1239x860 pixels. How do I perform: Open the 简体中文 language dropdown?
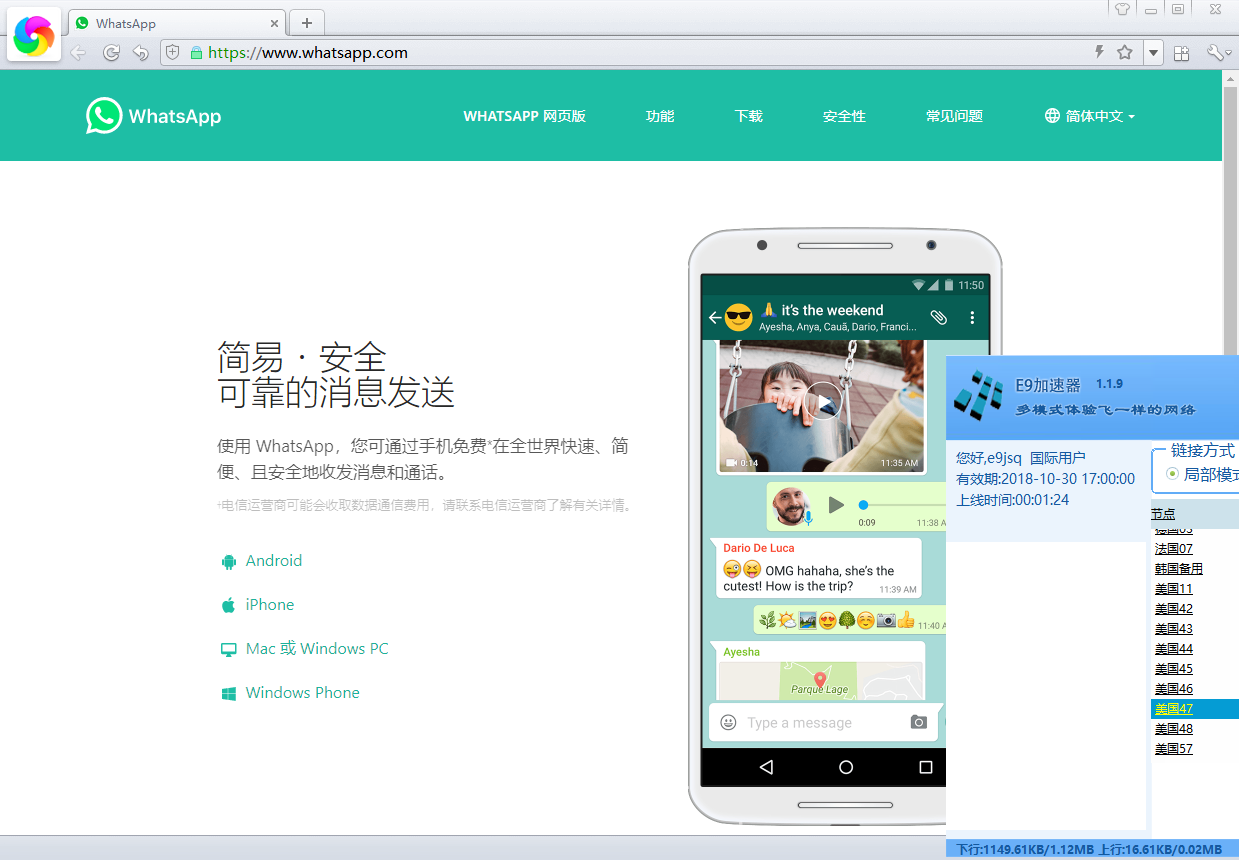tap(1089, 115)
